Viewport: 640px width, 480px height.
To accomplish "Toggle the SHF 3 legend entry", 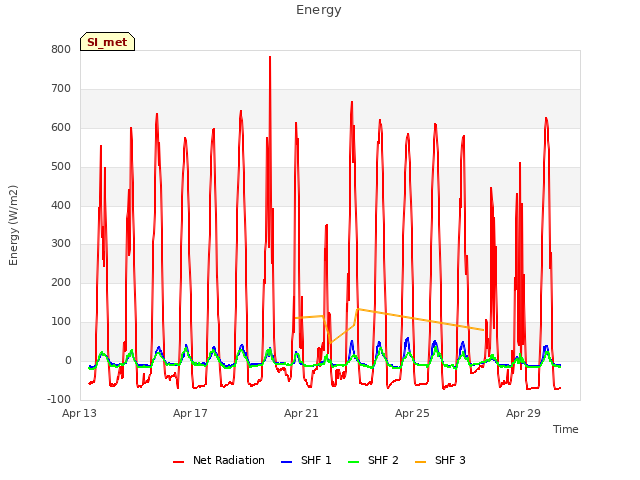I will 440,460.
